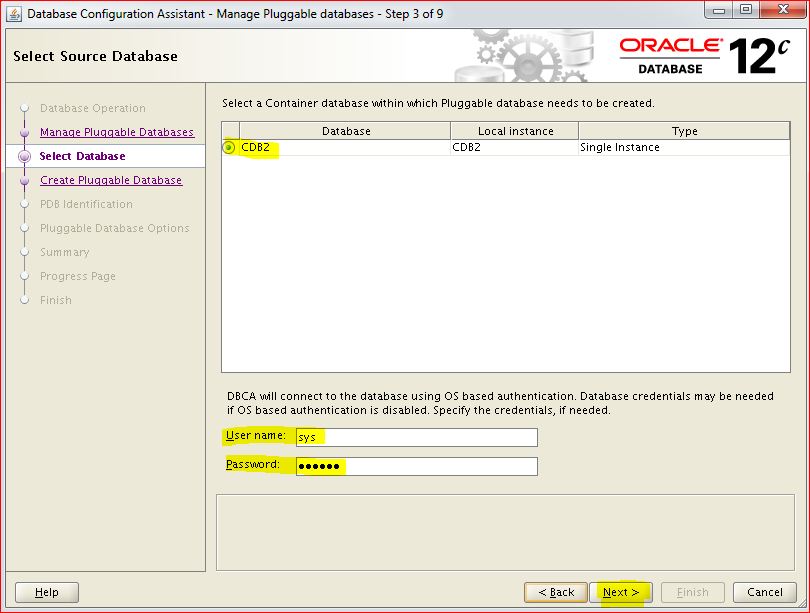Open Help for this wizard
The height and width of the screenshot is (613, 810).
(x=47, y=592)
